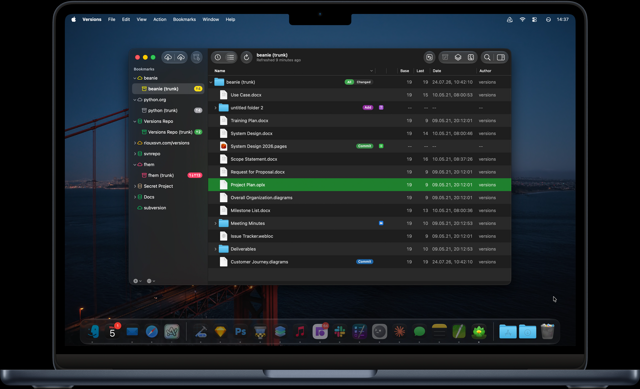Open the Window menu
Image resolution: width=640 pixels, height=389 pixels.
click(x=211, y=19)
